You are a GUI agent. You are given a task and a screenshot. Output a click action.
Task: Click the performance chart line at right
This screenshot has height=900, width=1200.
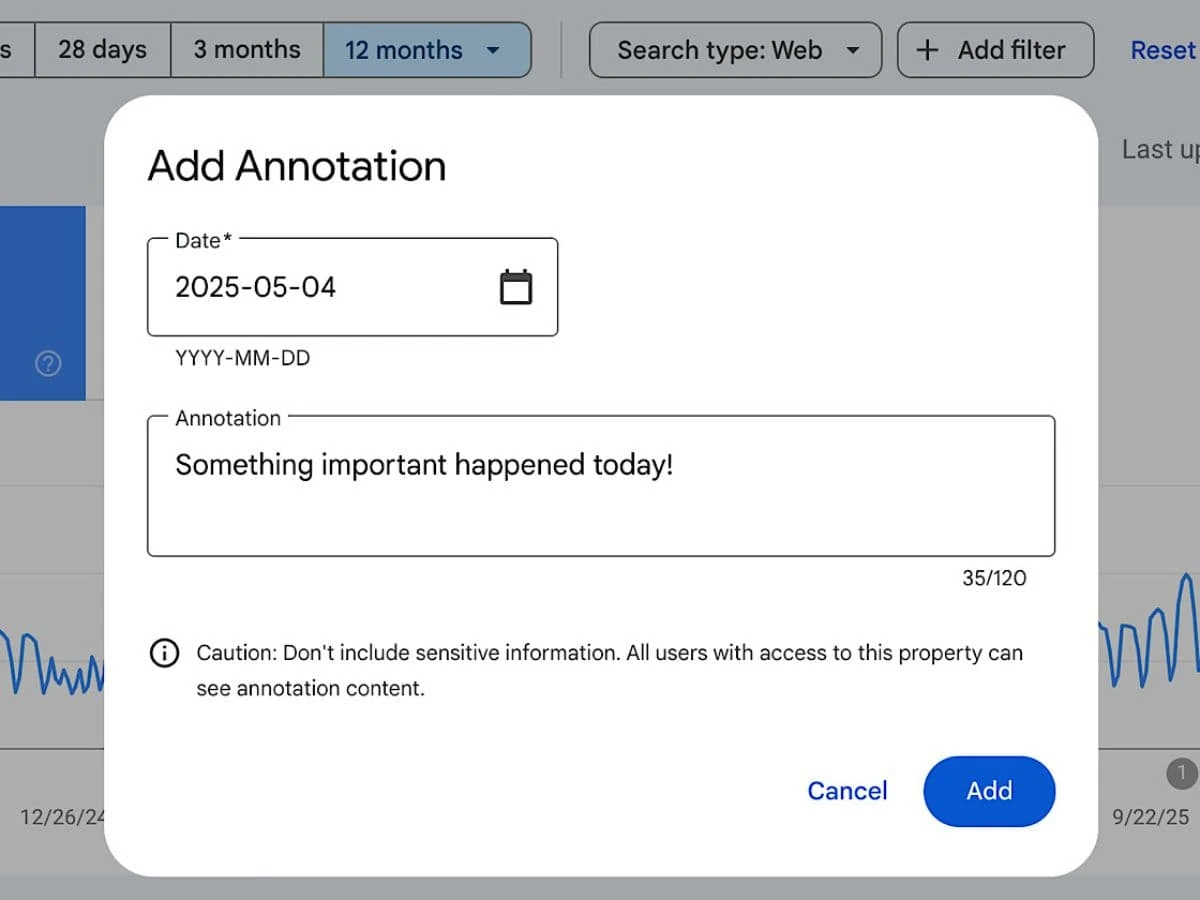(1150, 640)
